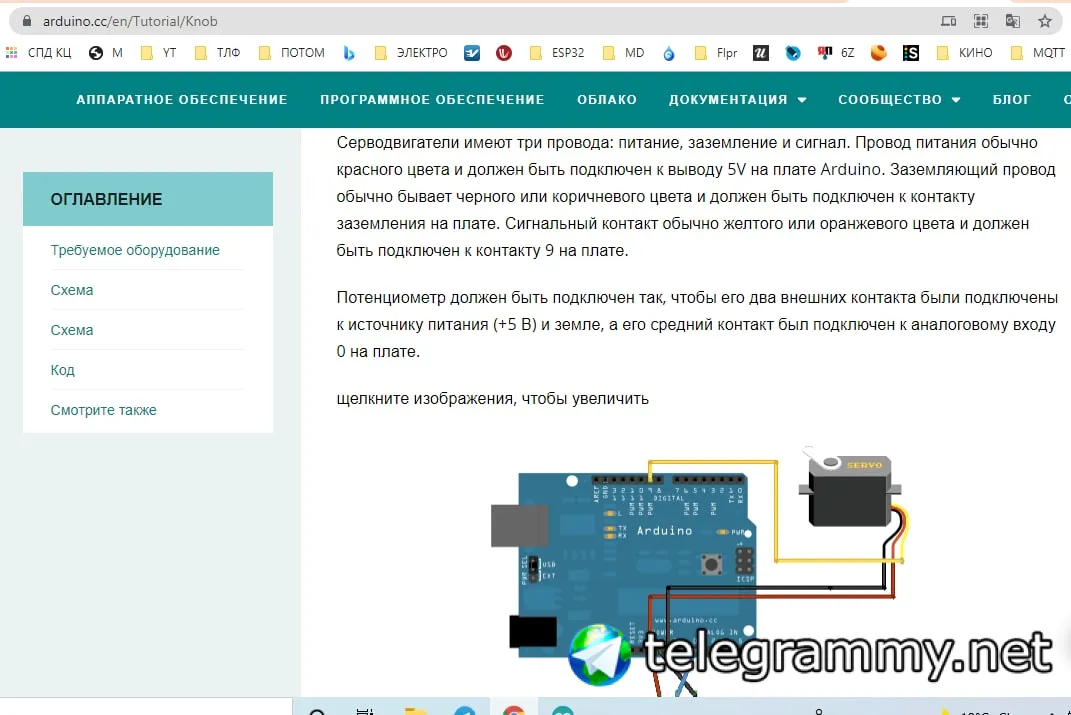This screenshot has height=715, width=1071.
Task: Click the lock icon in the address bar
Action: pos(27,21)
